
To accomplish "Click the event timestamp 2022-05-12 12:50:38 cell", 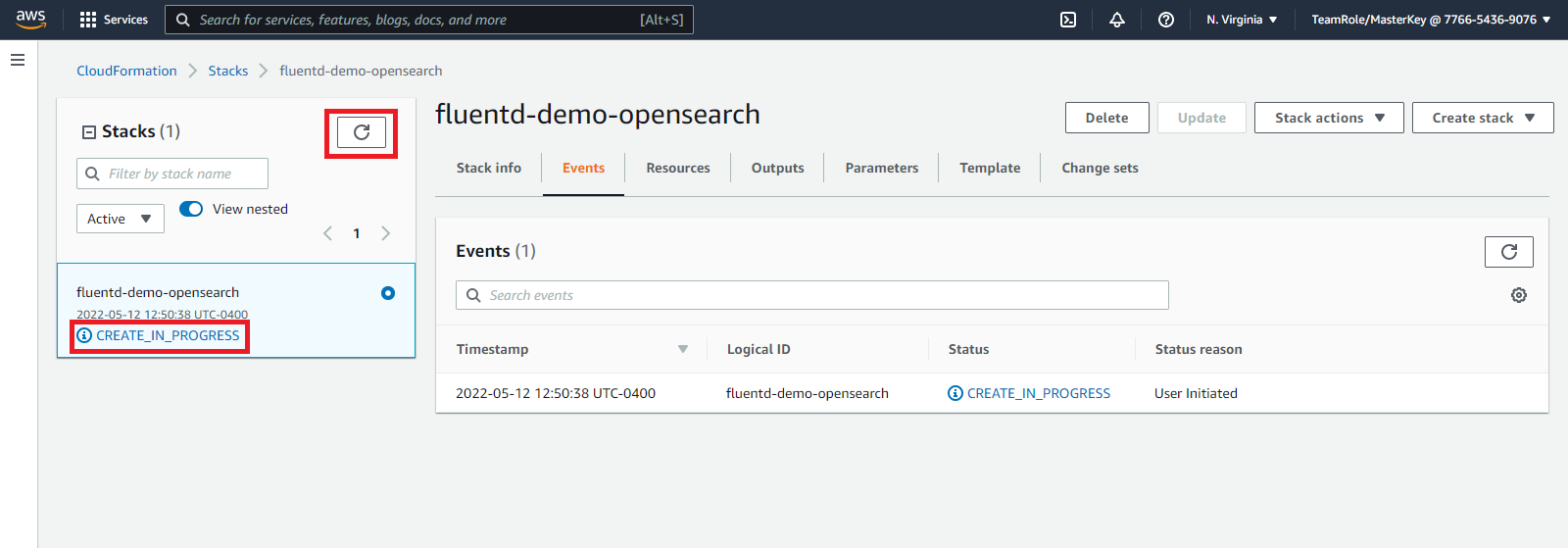I will (x=556, y=393).
